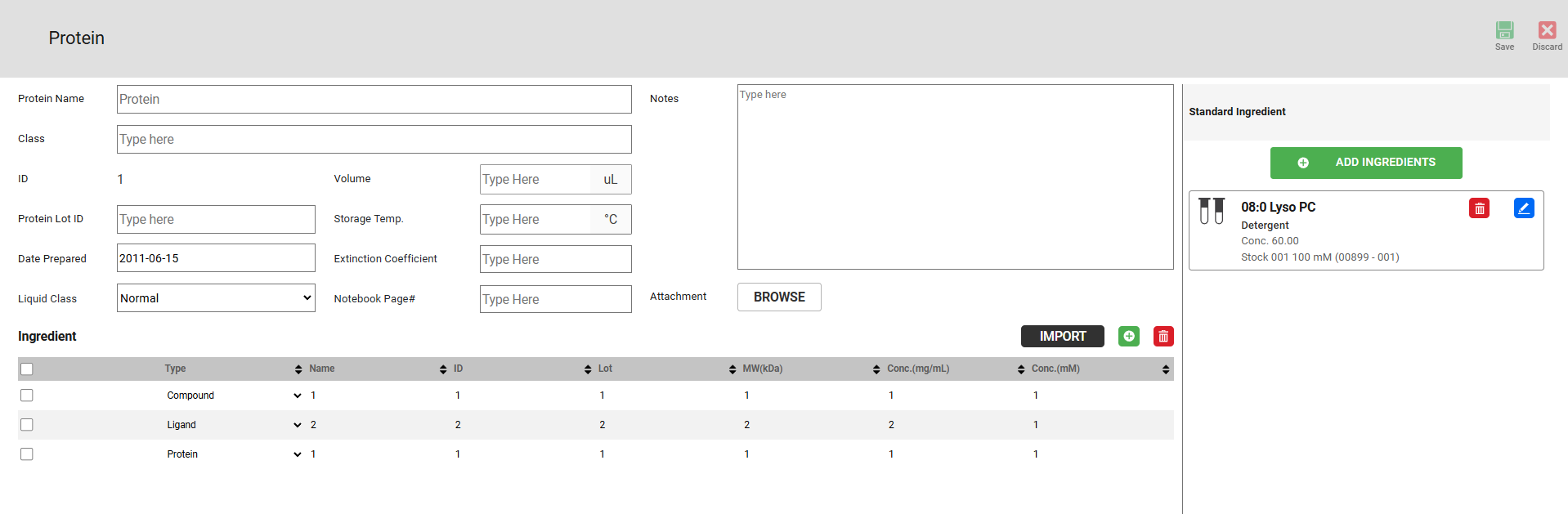Click BROWSE to attach a file
This screenshot has height=514, width=1568.
pos(778,297)
